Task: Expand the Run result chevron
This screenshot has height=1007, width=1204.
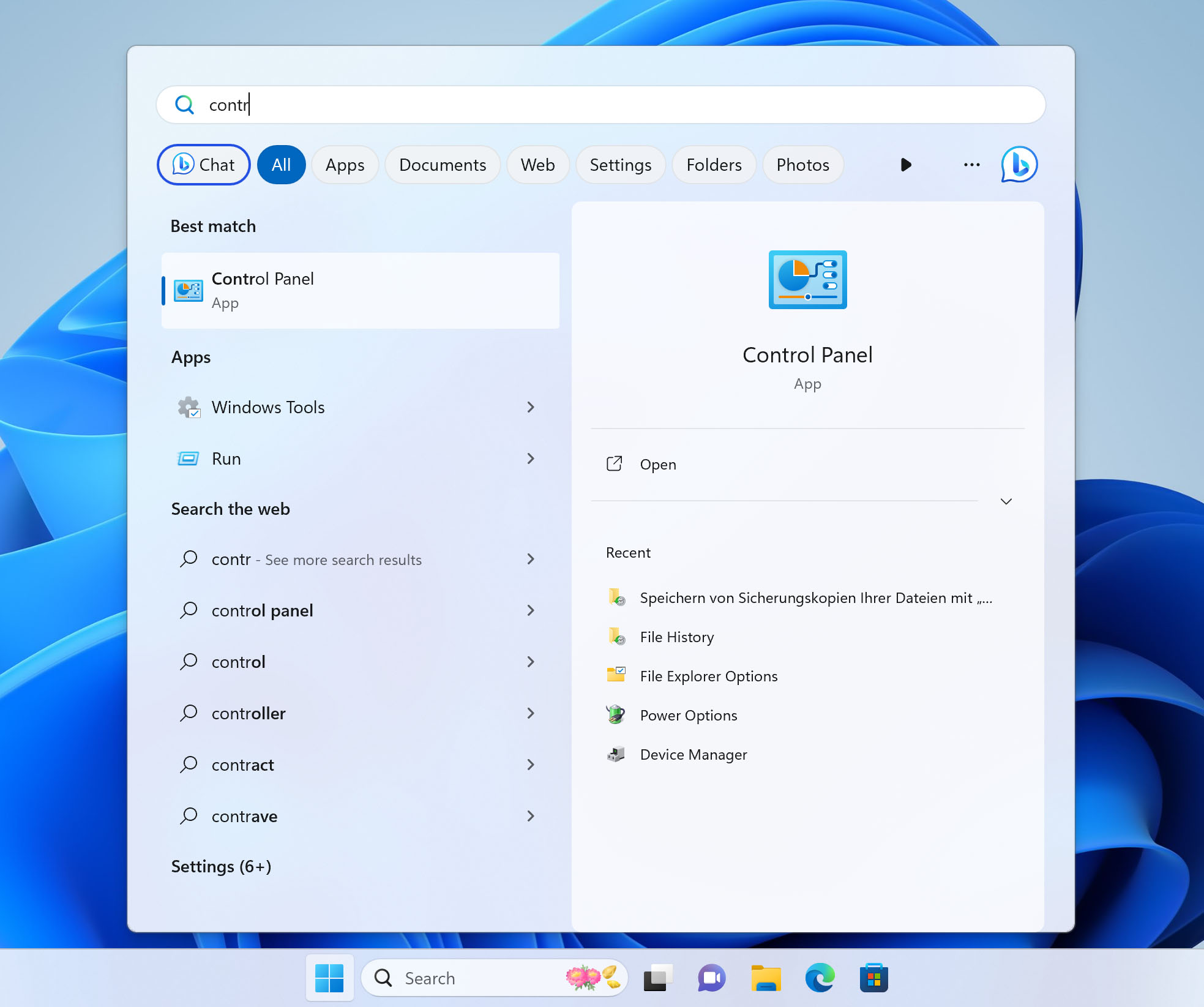Action: click(531, 459)
